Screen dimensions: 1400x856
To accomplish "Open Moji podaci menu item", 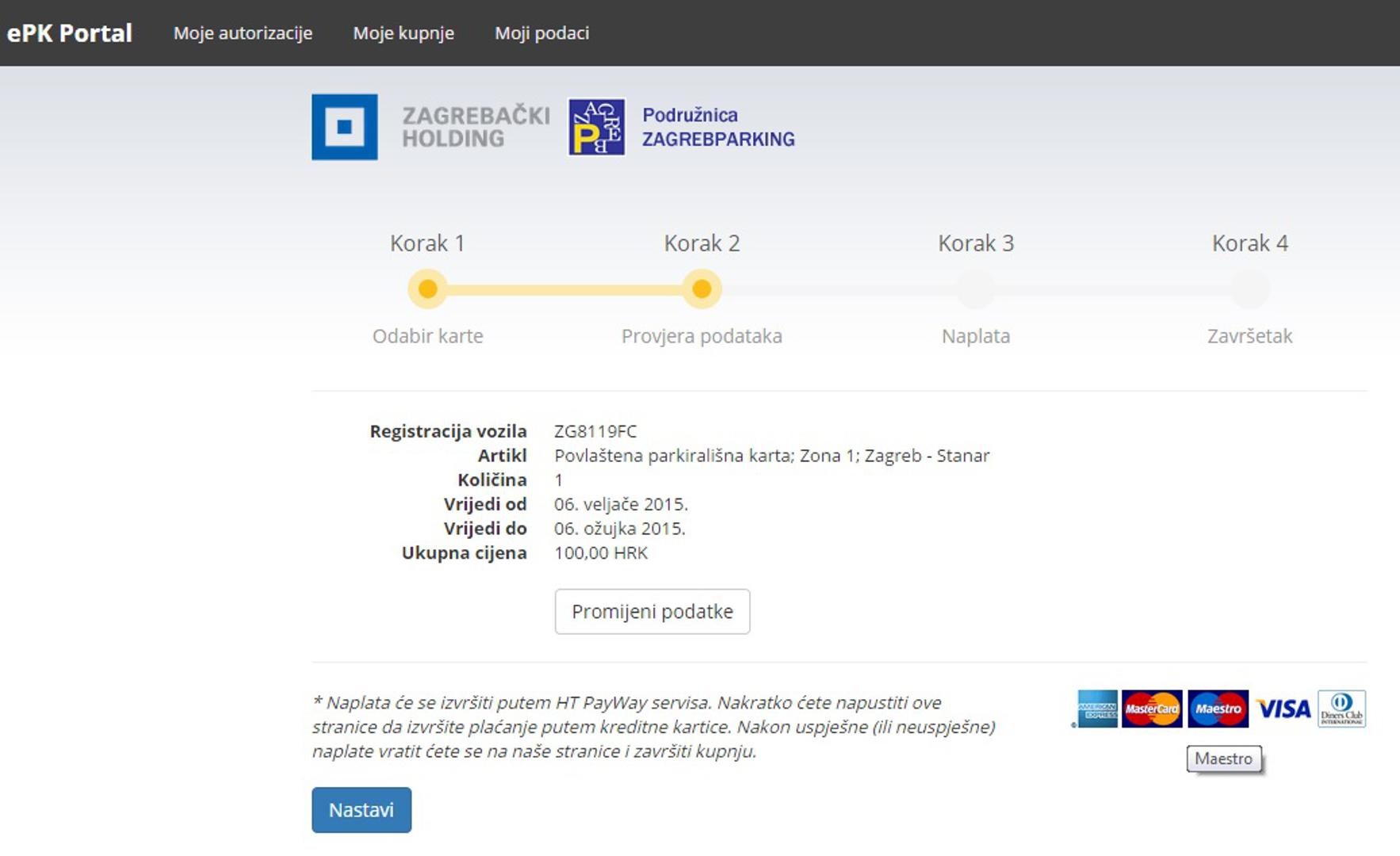I will 541,33.
